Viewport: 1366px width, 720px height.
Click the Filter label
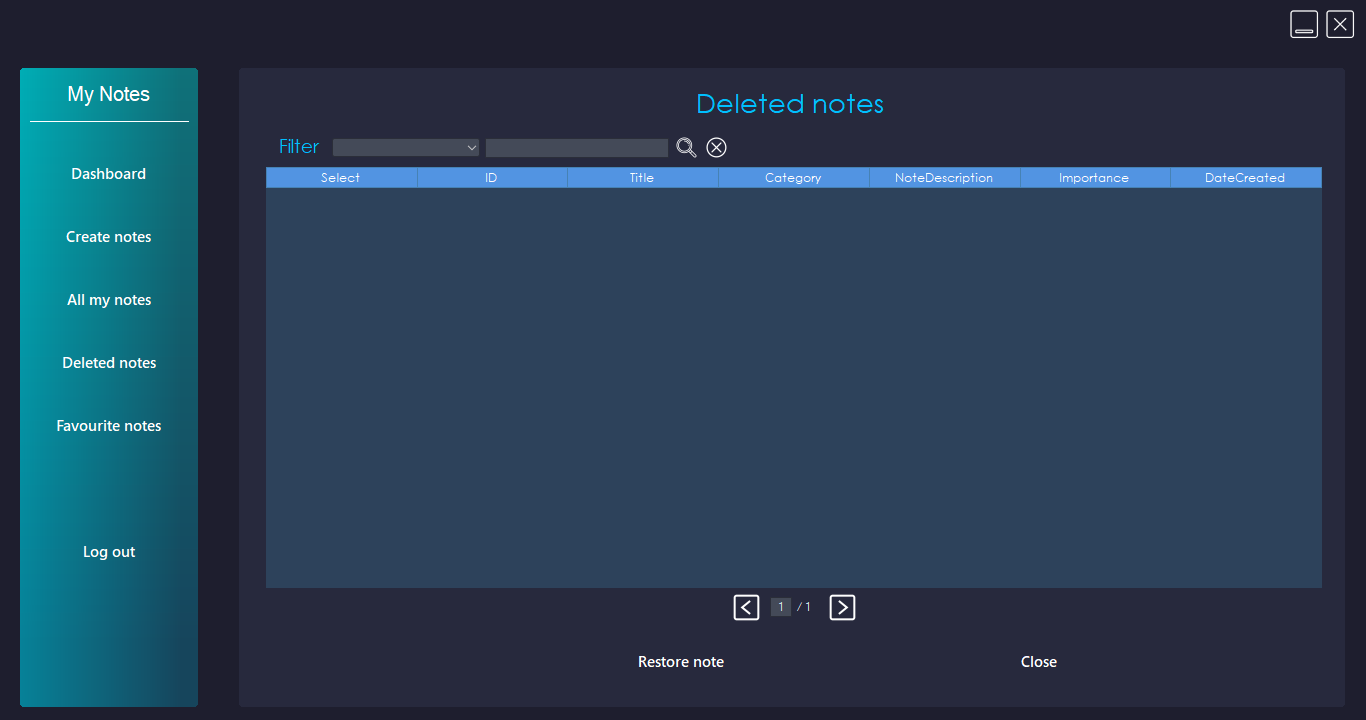click(299, 147)
